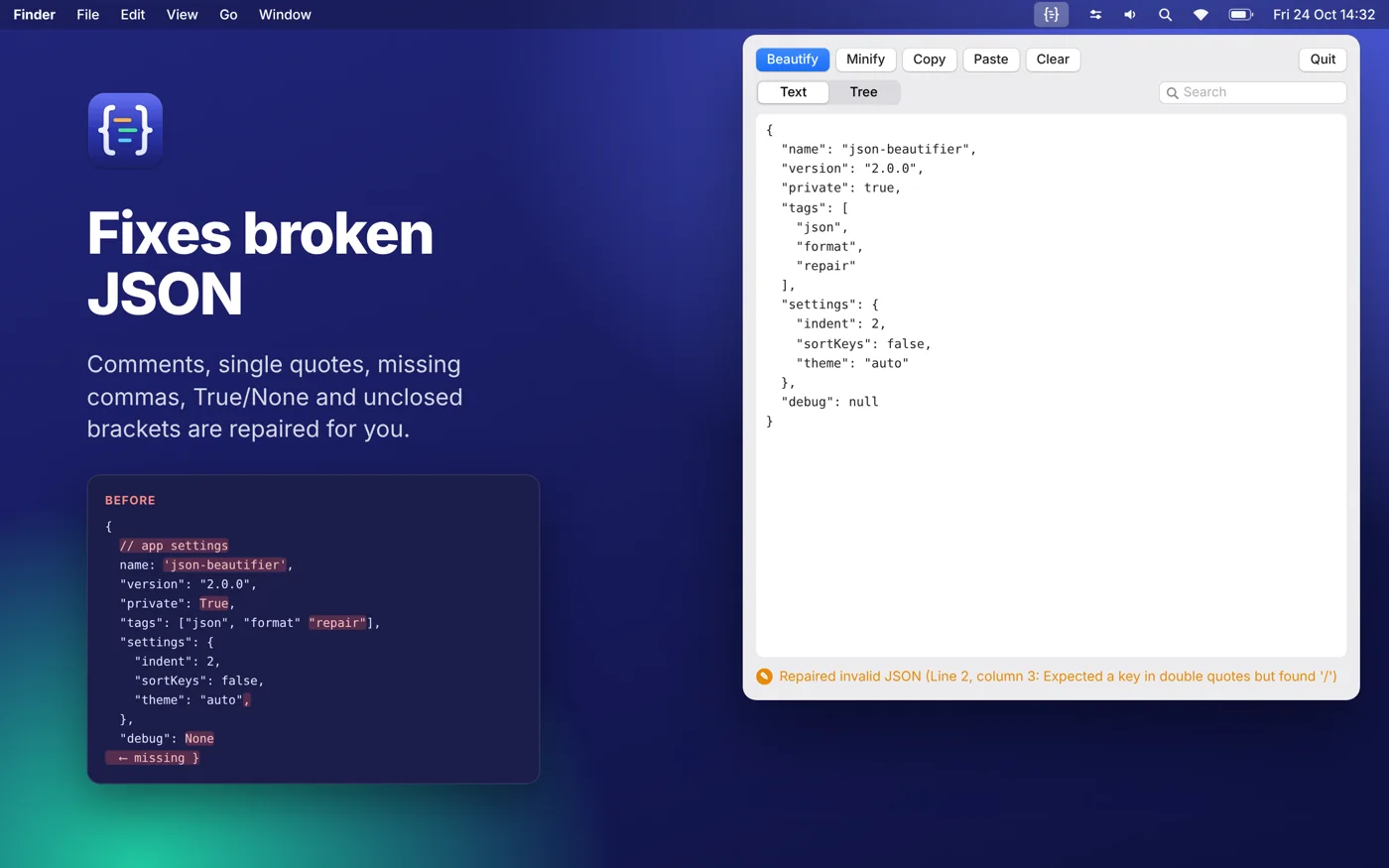Click the Beautify button
This screenshot has width=1389, height=868.
[x=793, y=60]
